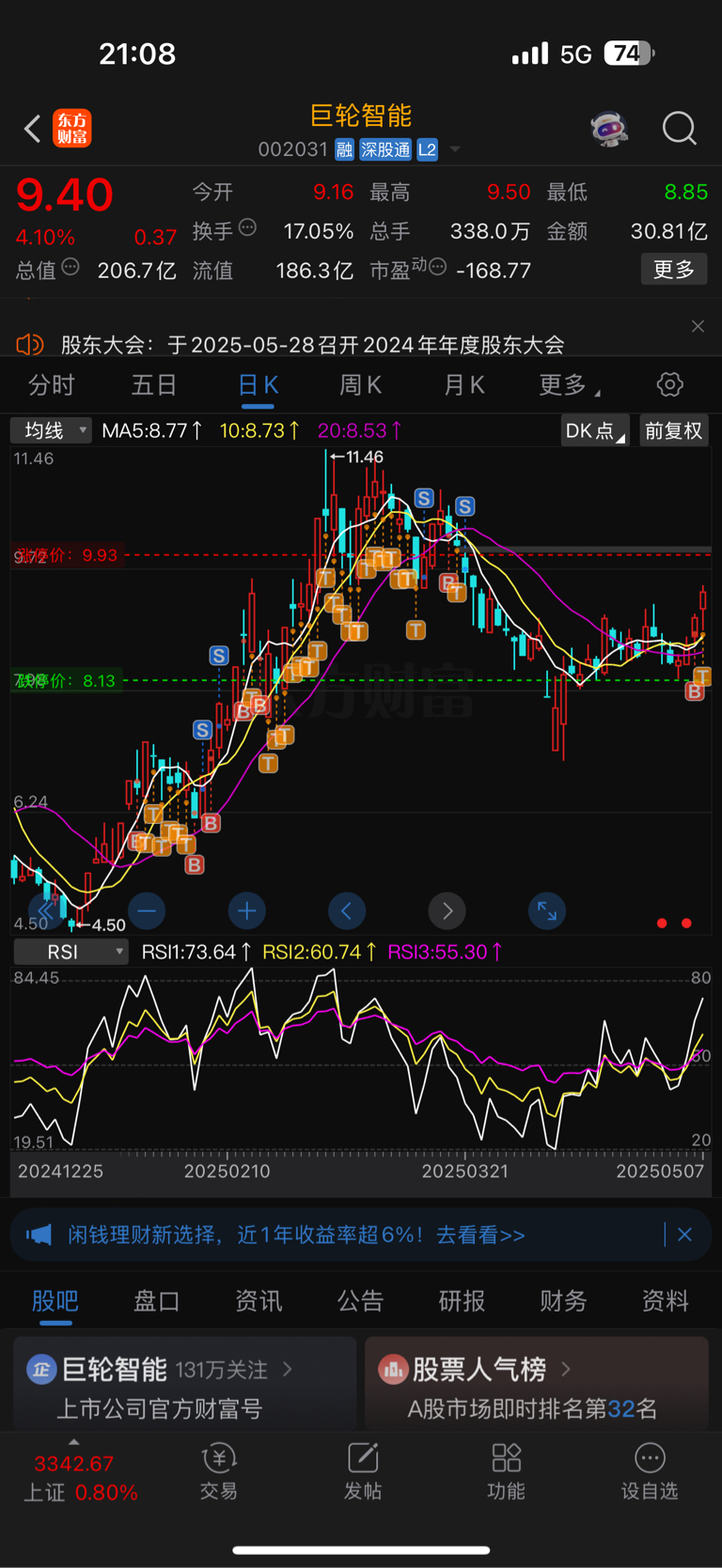The width and height of the screenshot is (722, 1568).
Task: Move chart left with arrow button
Action: click(347, 910)
